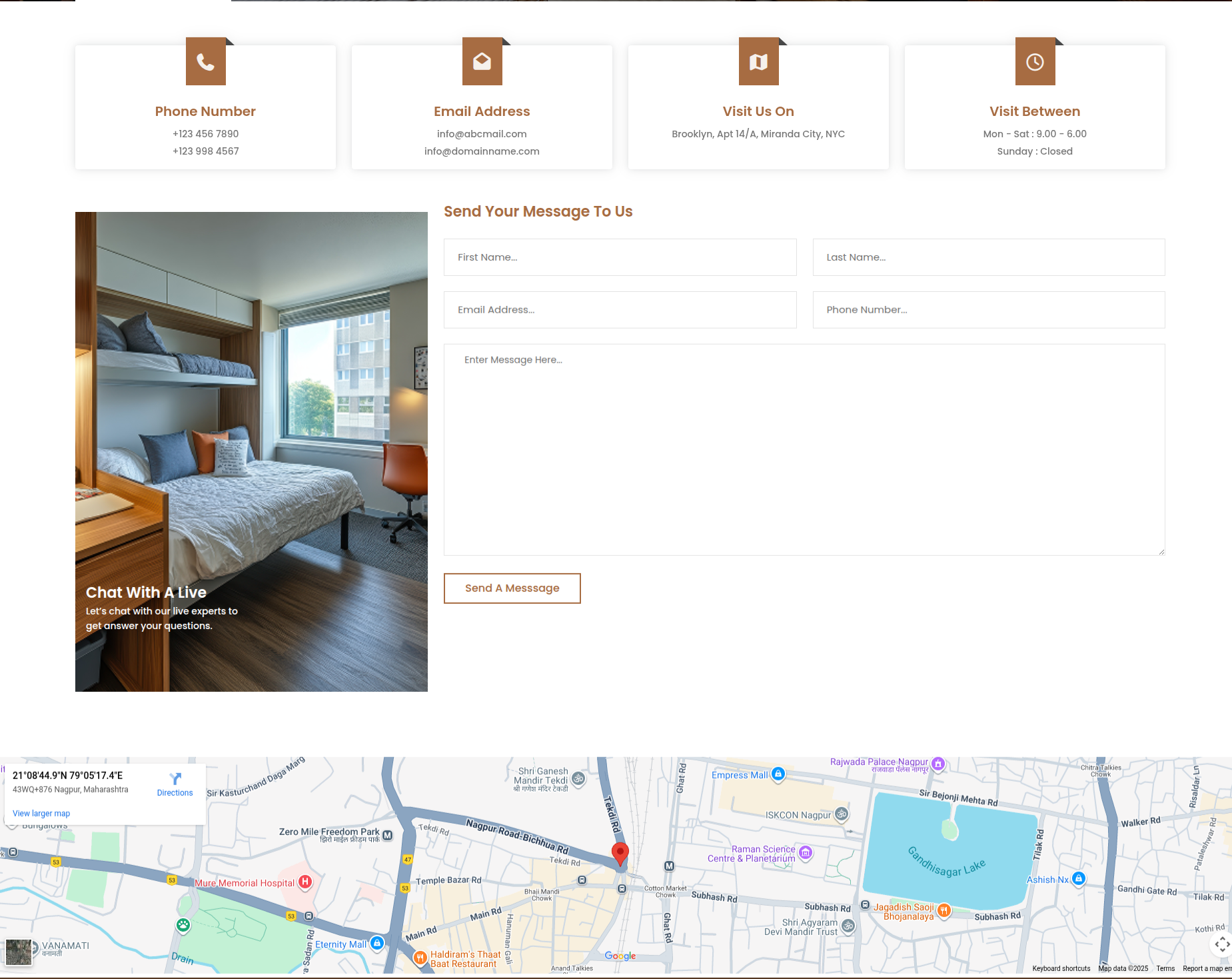Viewport: 1232px width, 979px height.
Task: Open the View larger map link
Action: click(x=41, y=814)
